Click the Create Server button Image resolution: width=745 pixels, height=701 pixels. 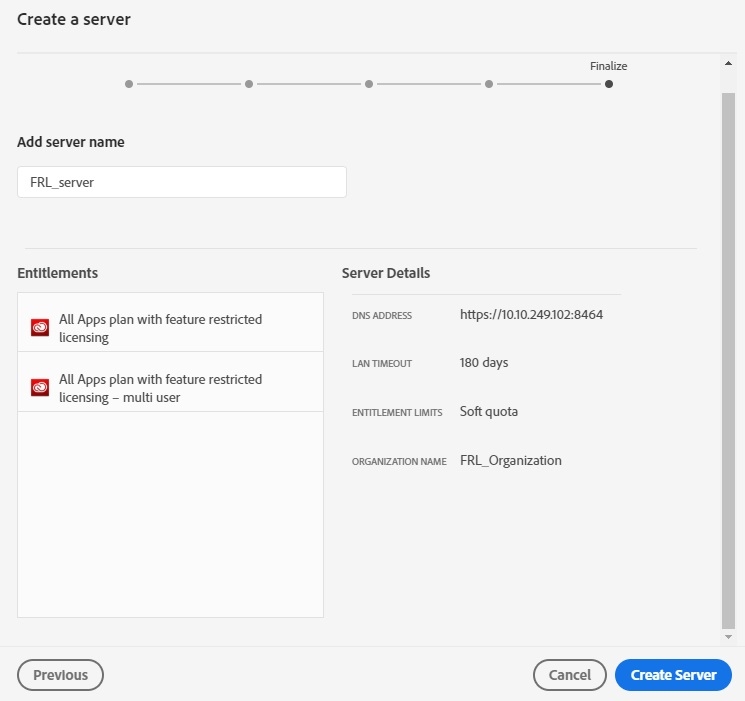point(673,674)
